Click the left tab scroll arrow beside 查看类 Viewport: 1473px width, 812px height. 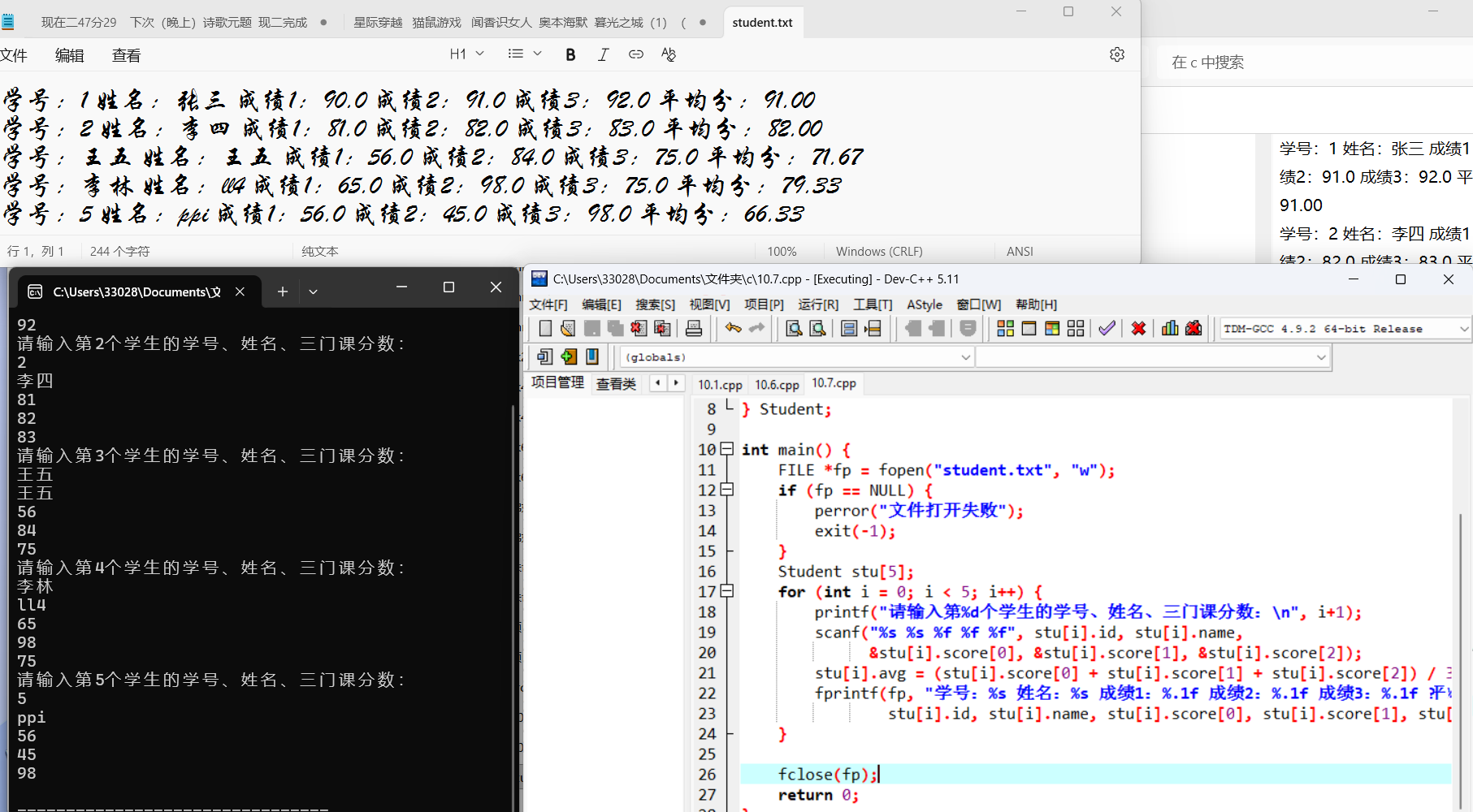(x=657, y=382)
